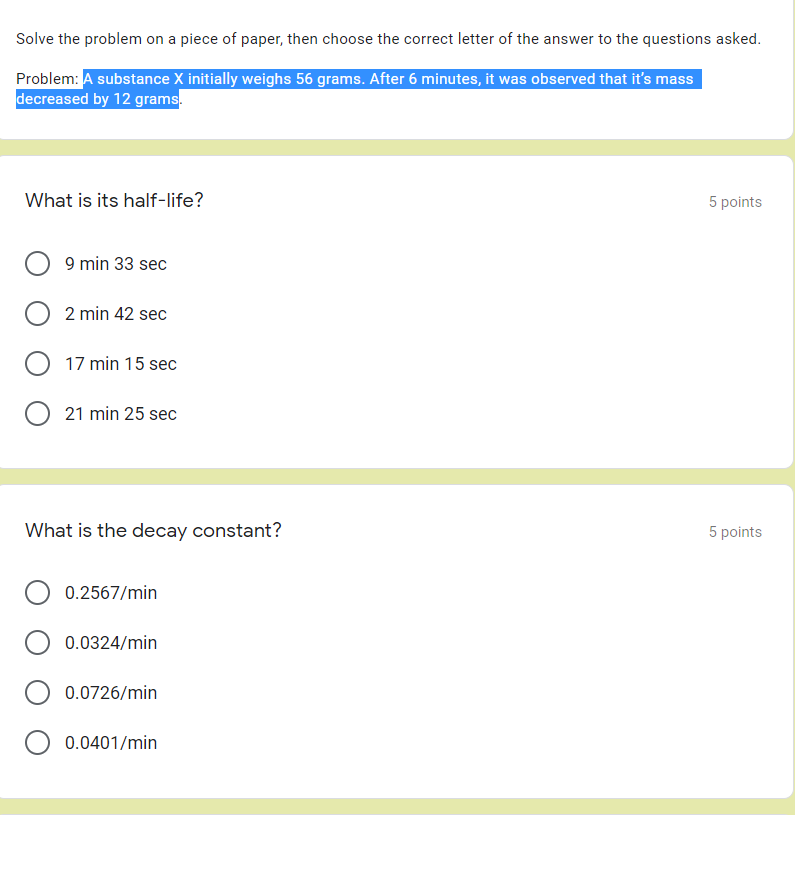Choose the 0.0324/min decay constant option
The height and width of the screenshot is (883, 795).
pyautogui.click(x=110, y=642)
